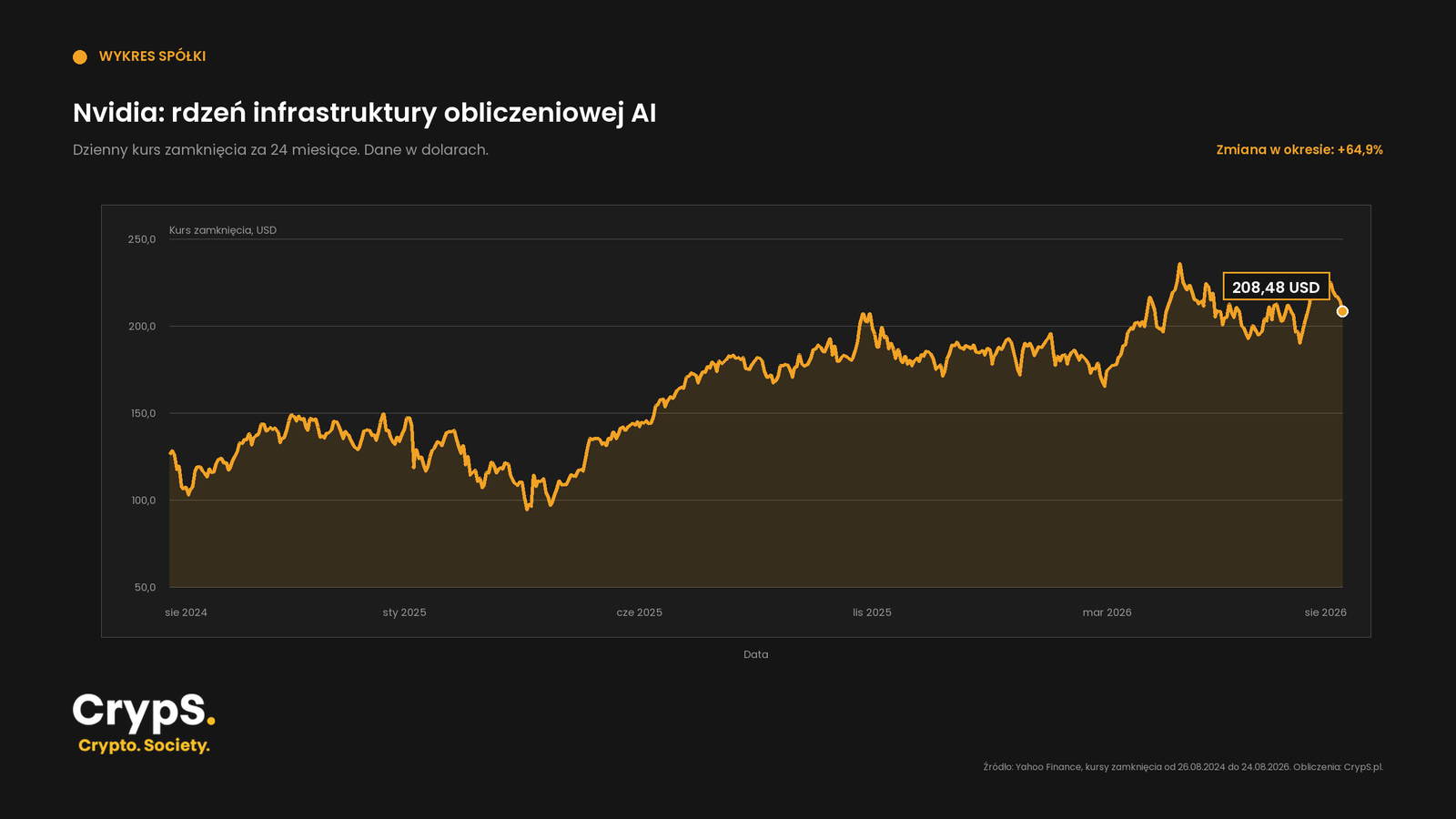The image size is (1456, 819).
Task: Click the cze 2025 x-axis label
Action: pyautogui.click(x=639, y=612)
